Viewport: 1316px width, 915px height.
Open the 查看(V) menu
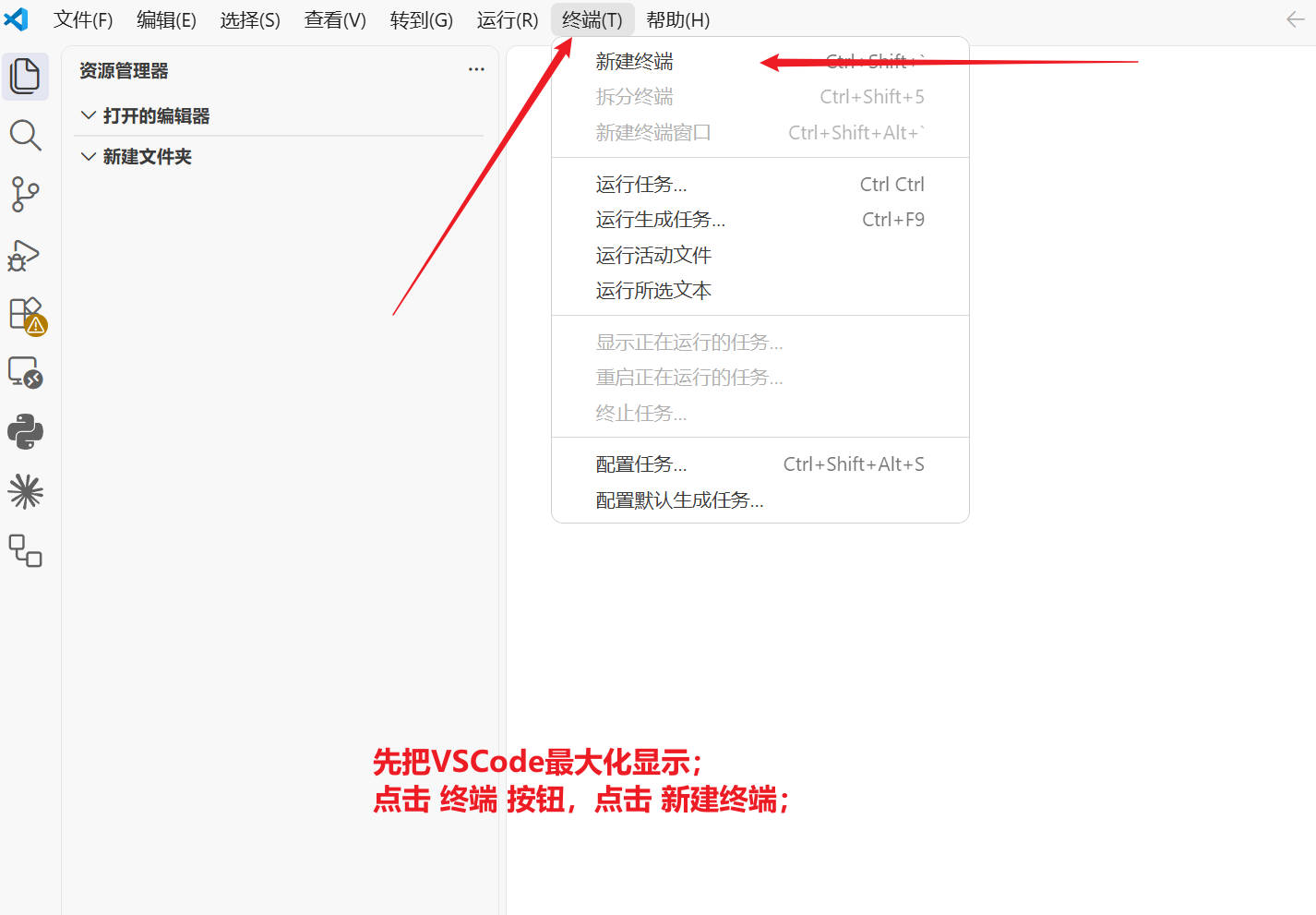coord(335,20)
